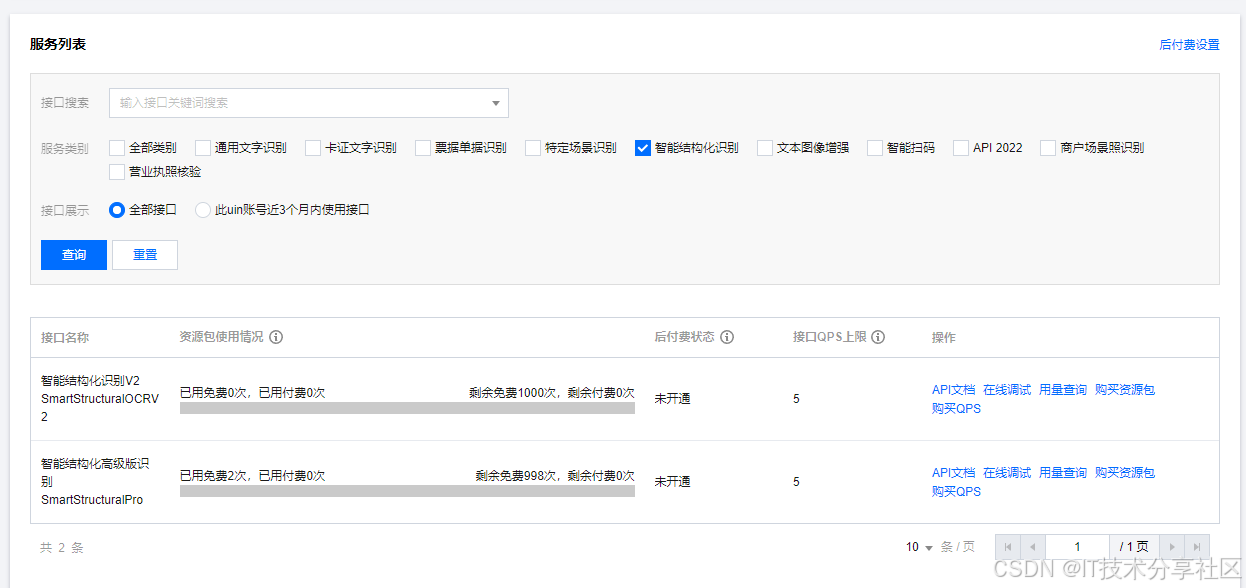Check the 通用文字识别 checkbox
The height and width of the screenshot is (588, 1246).
click(x=203, y=148)
